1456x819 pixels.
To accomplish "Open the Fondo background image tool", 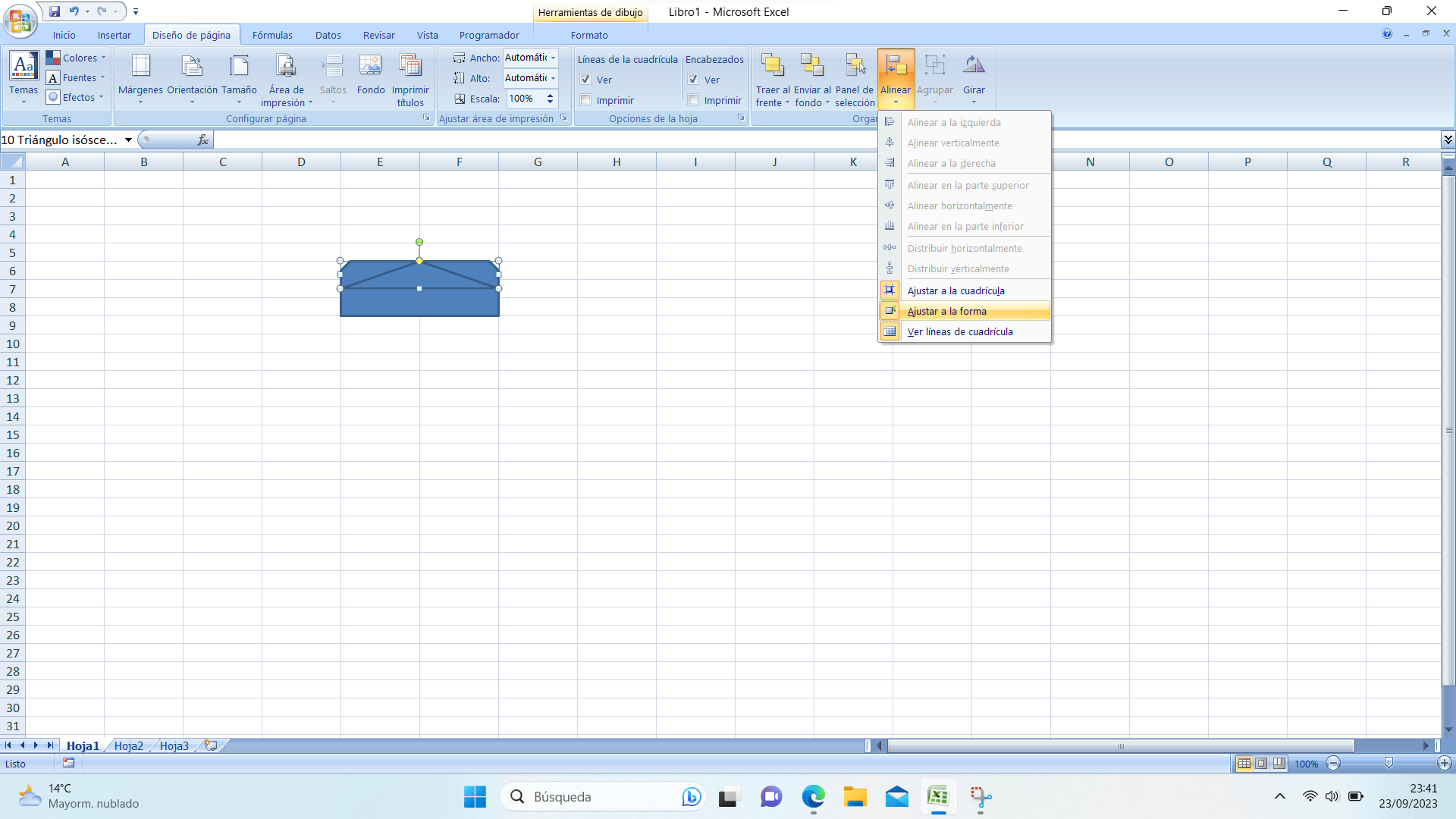I will (371, 67).
